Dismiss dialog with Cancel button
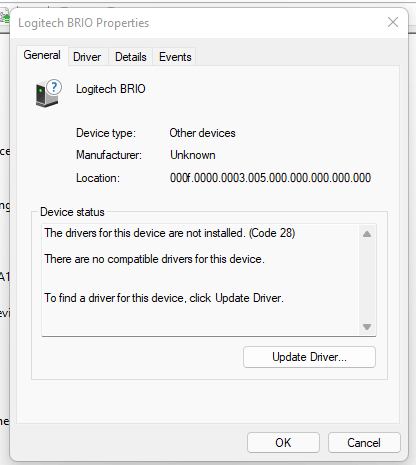 click(x=364, y=443)
